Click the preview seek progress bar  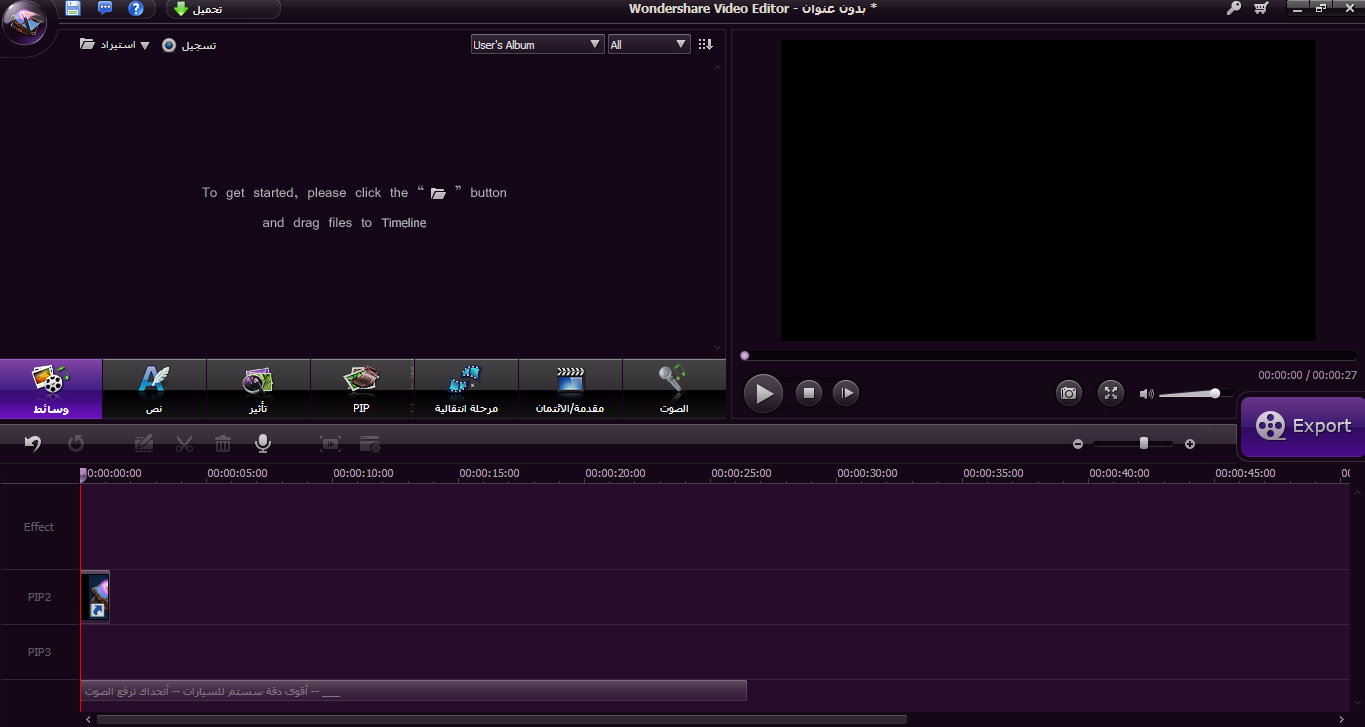(1048, 355)
